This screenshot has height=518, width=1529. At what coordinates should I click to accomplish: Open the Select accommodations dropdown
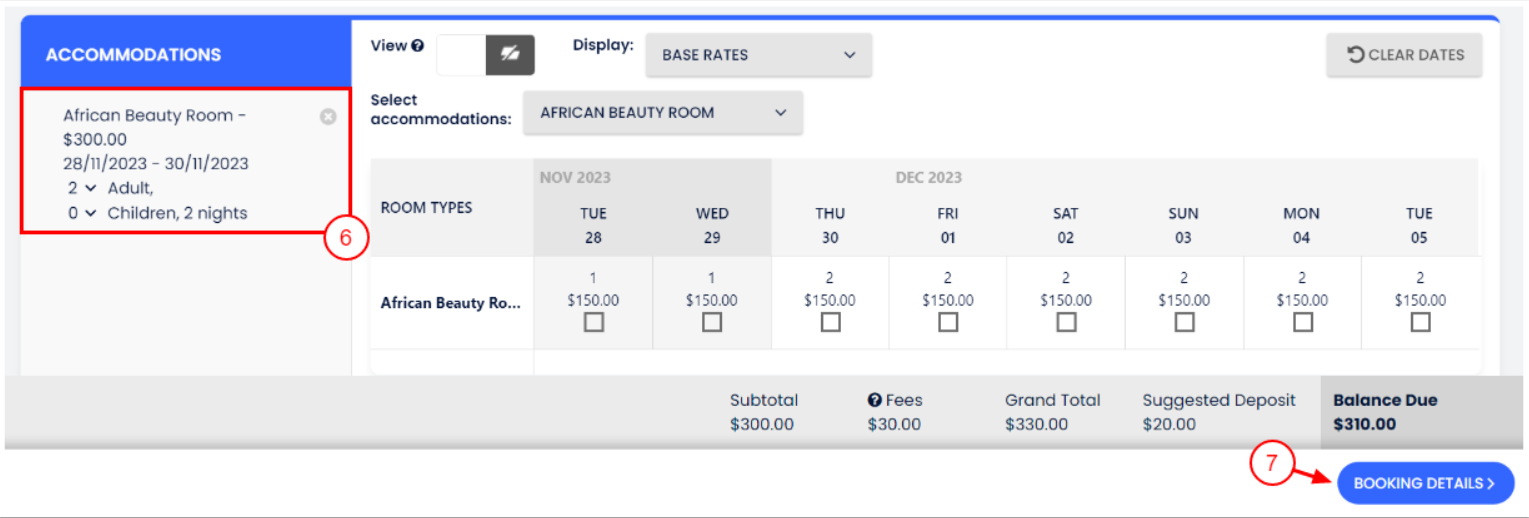(x=663, y=113)
